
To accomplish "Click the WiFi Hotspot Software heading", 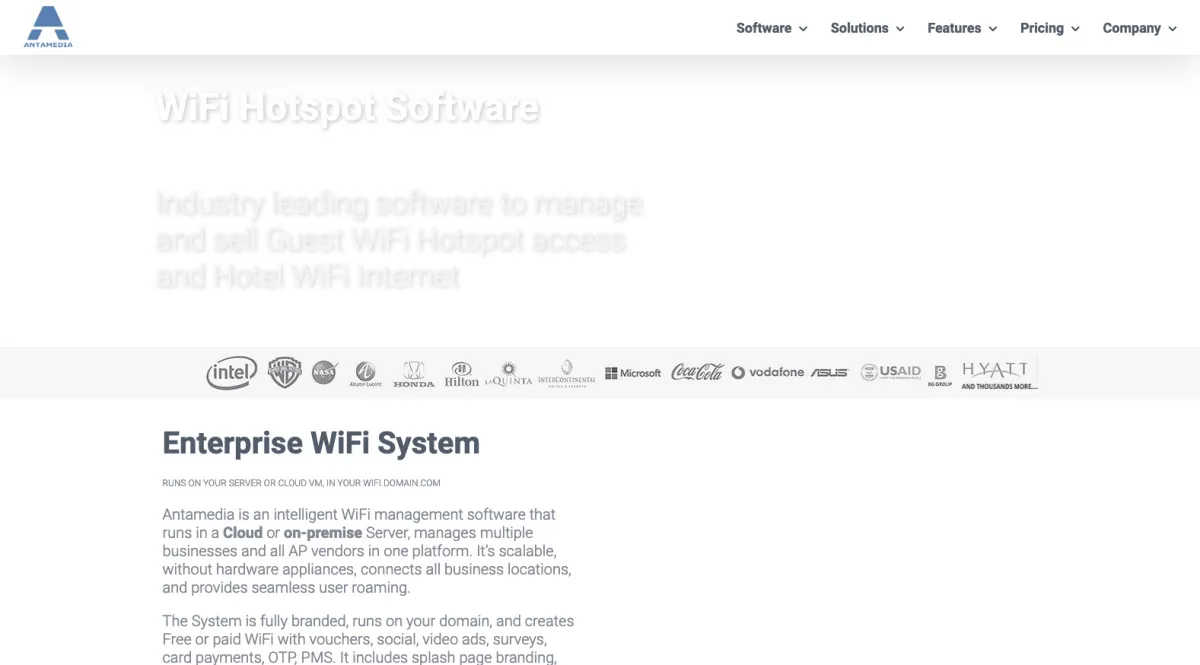I will click(x=349, y=108).
